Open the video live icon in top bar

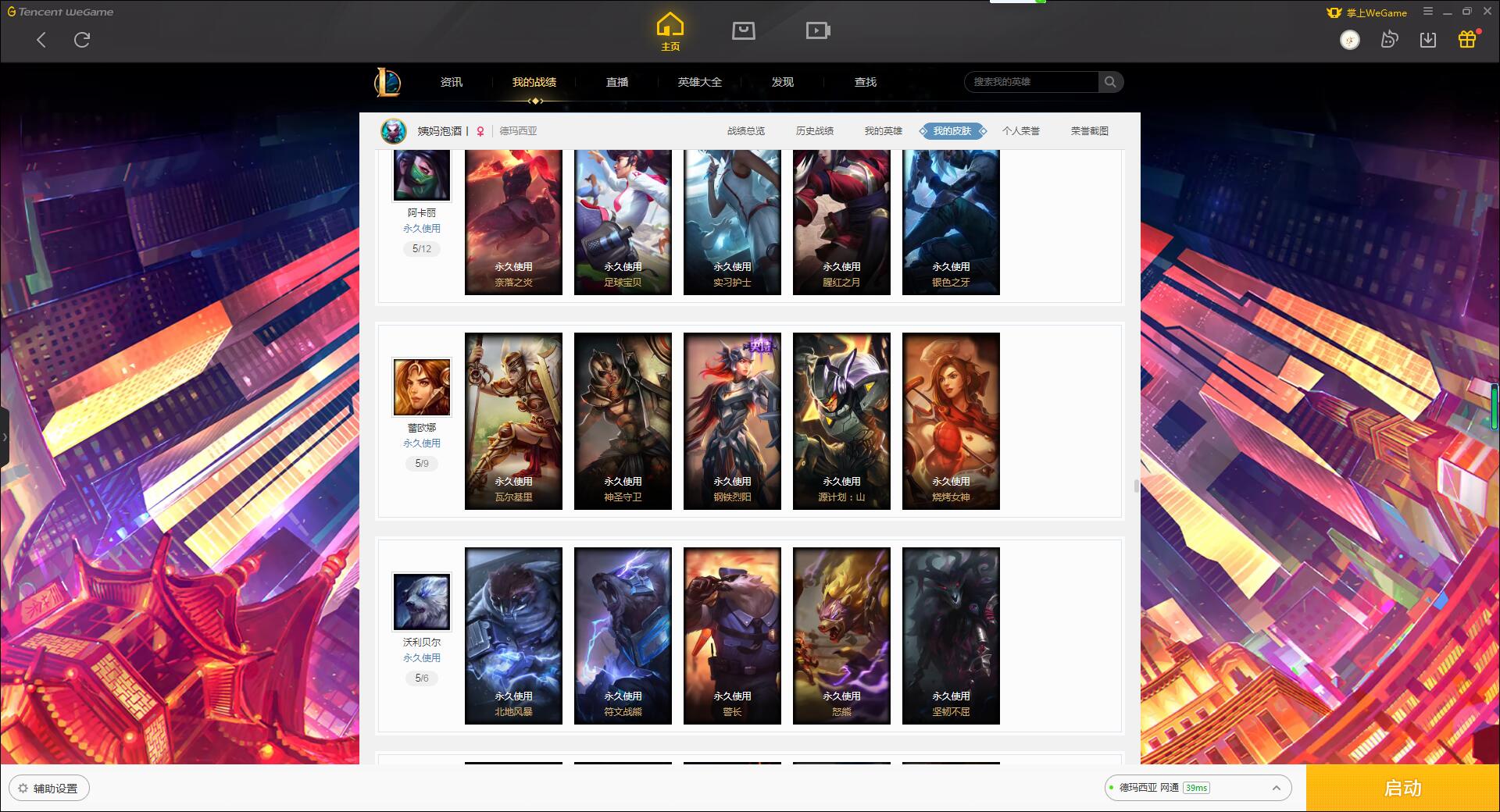(x=817, y=30)
